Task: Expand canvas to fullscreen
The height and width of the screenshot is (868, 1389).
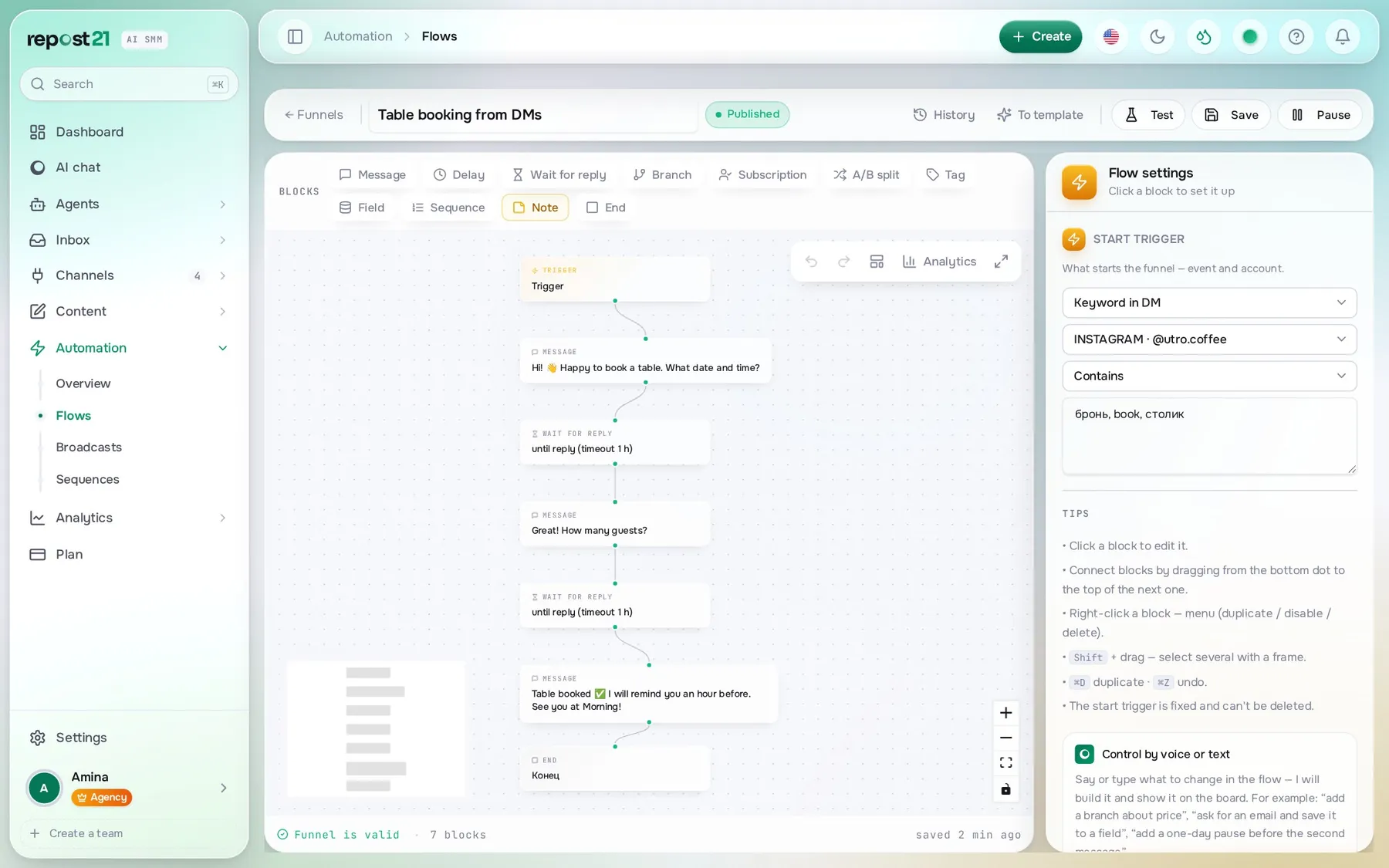Action: tap(1001, 262)
